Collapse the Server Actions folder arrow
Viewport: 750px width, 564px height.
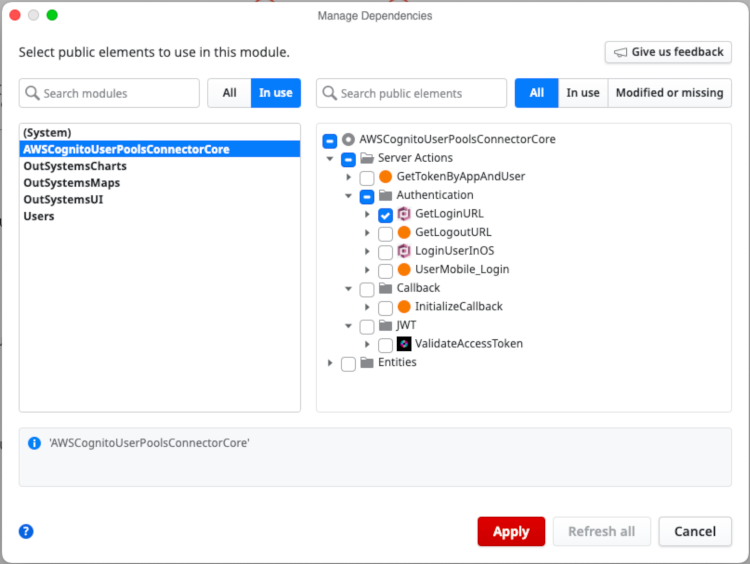[330, 158]
